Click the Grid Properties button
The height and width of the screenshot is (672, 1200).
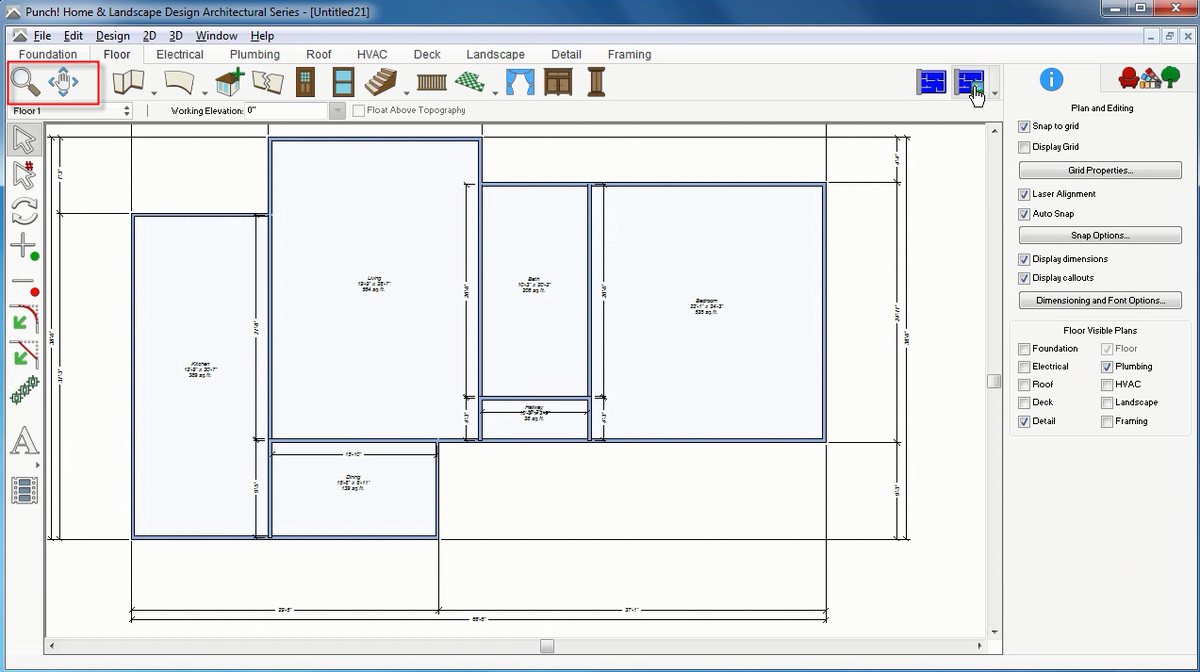click(1100, 171)
